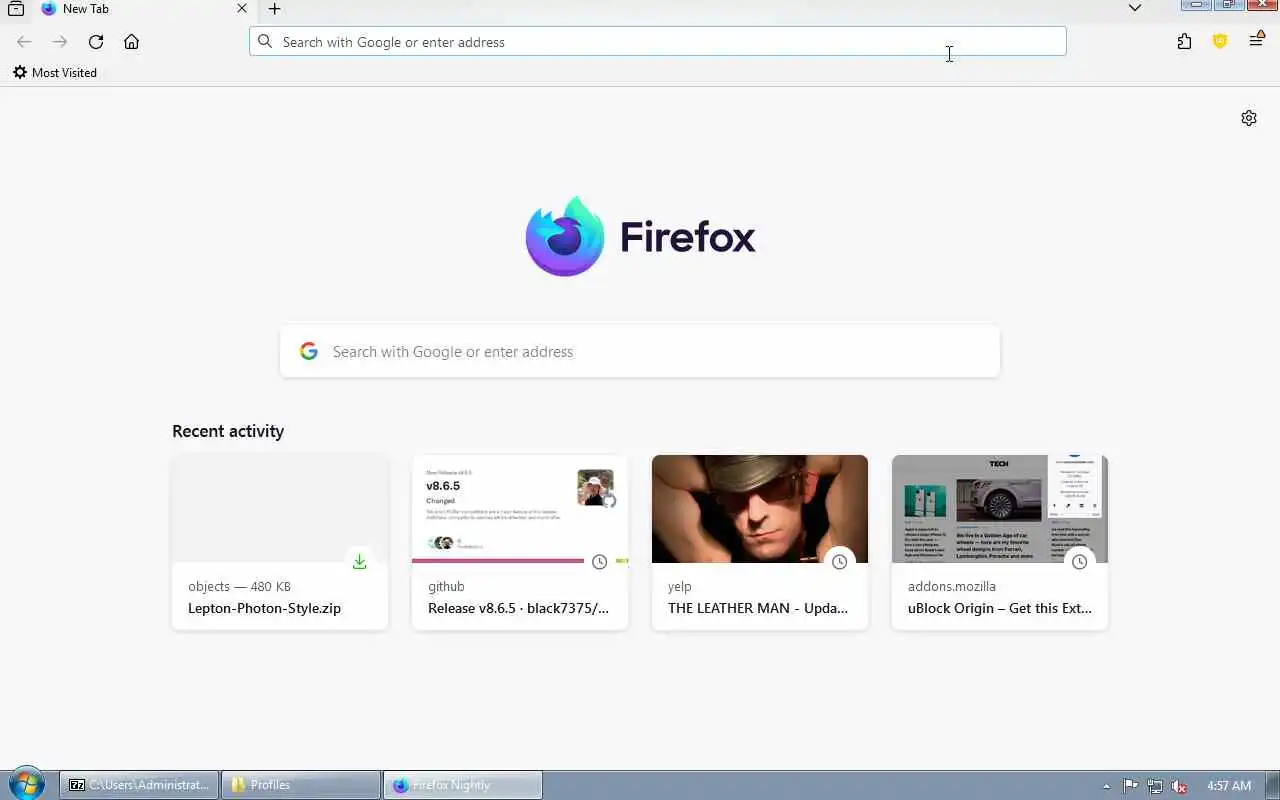
Task: Click the green download icon on zip card
Action: pos(360,562)
